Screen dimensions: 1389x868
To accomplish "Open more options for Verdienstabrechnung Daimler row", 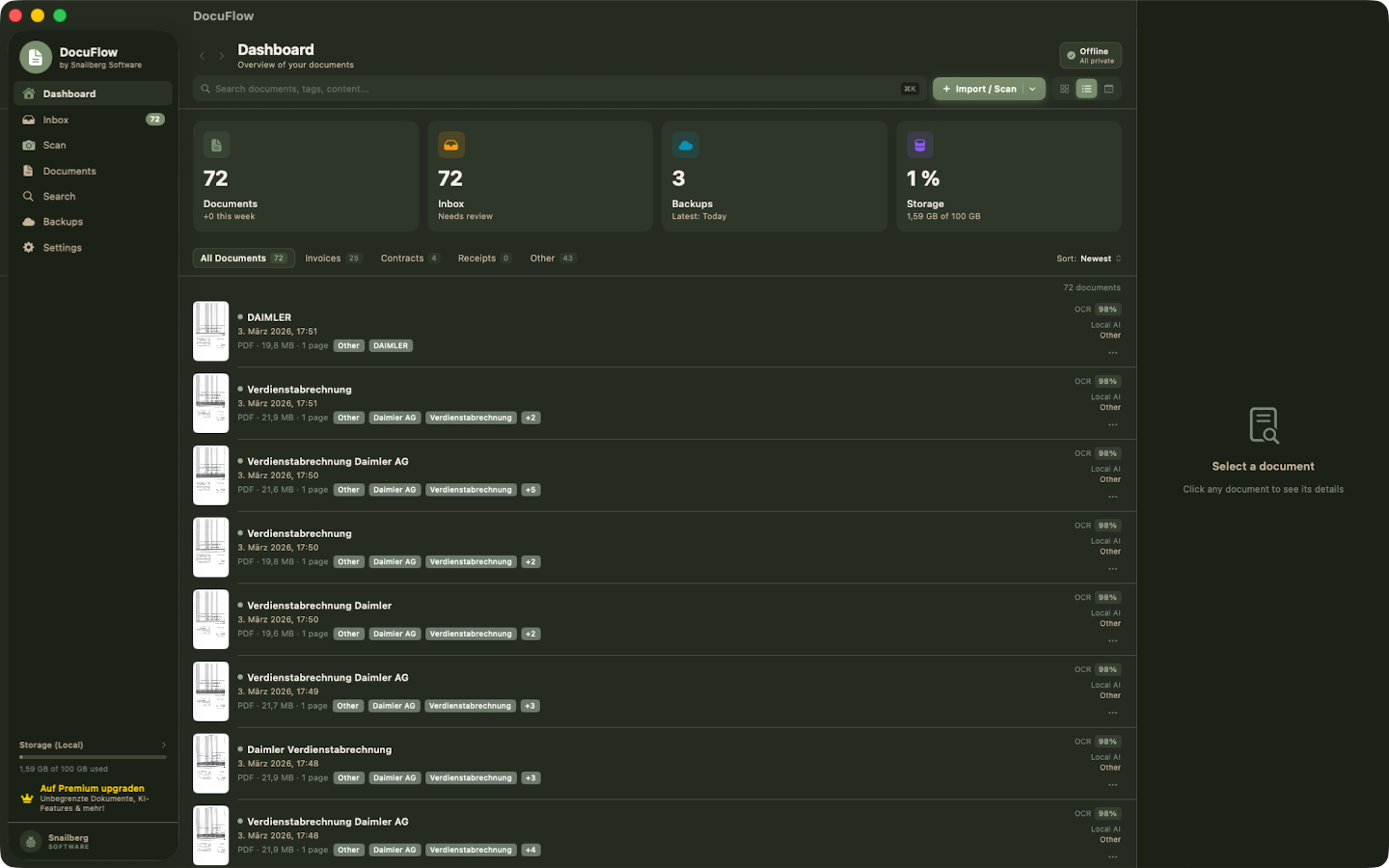I will [1113, 641].
